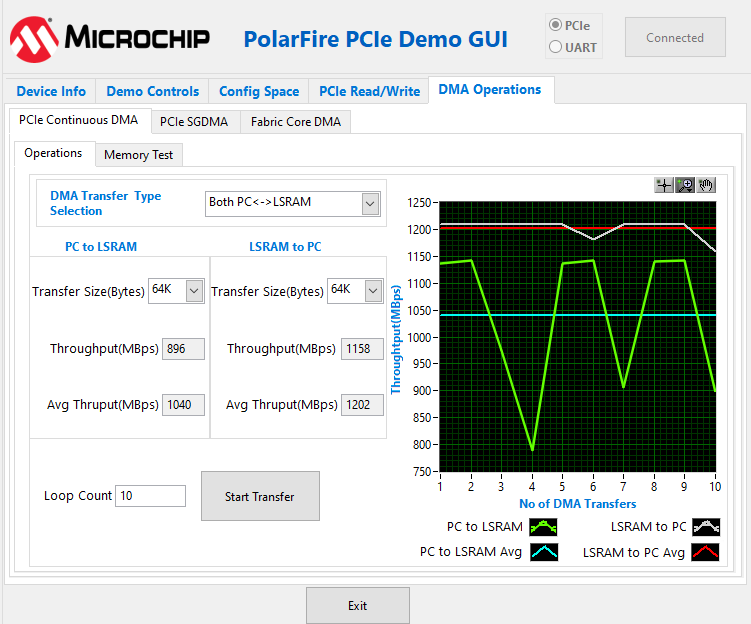
Task: Click the PC to LSRAM green plot legend icon
Action: pos(543,527)
